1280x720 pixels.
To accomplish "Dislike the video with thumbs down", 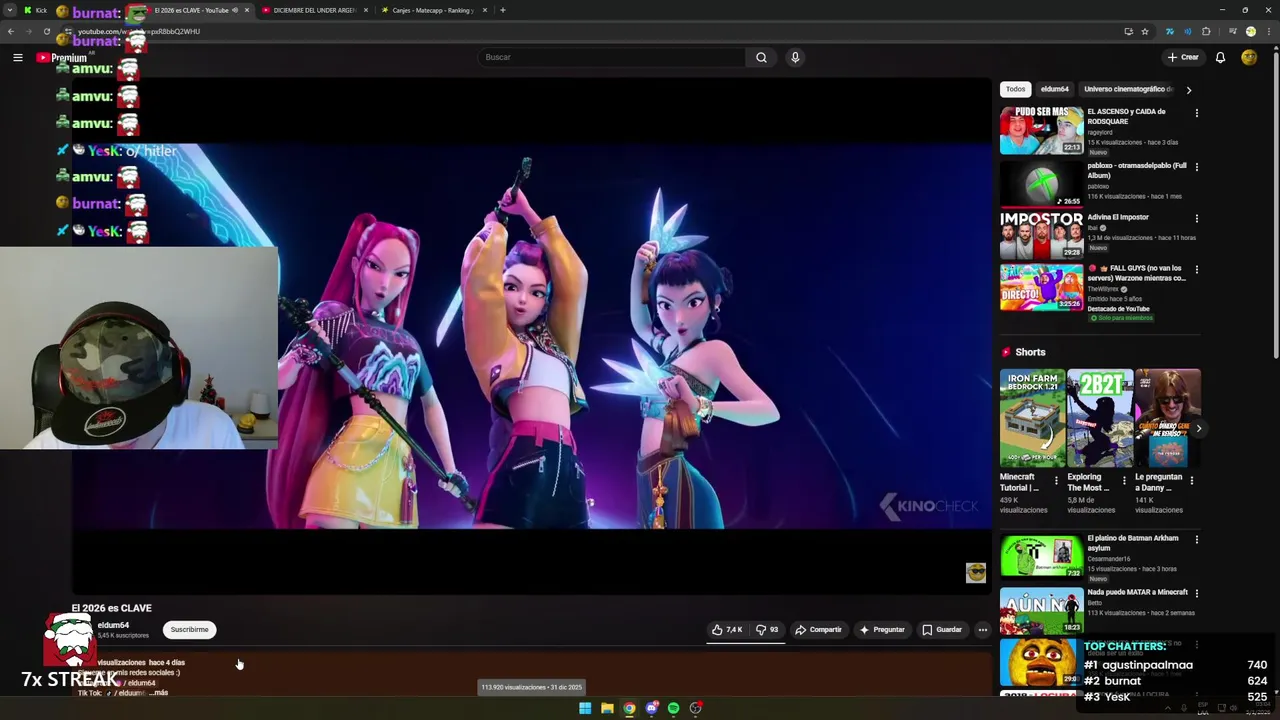I will pos(768,629).
